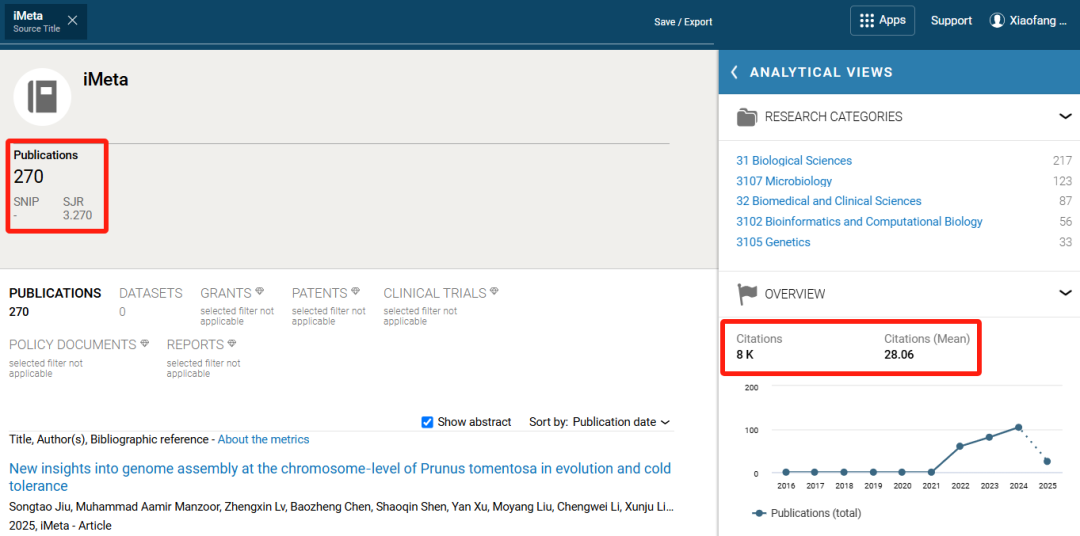Open the Save / Export menu
This screenshot has height=536, width=1080.
[683, 22]
